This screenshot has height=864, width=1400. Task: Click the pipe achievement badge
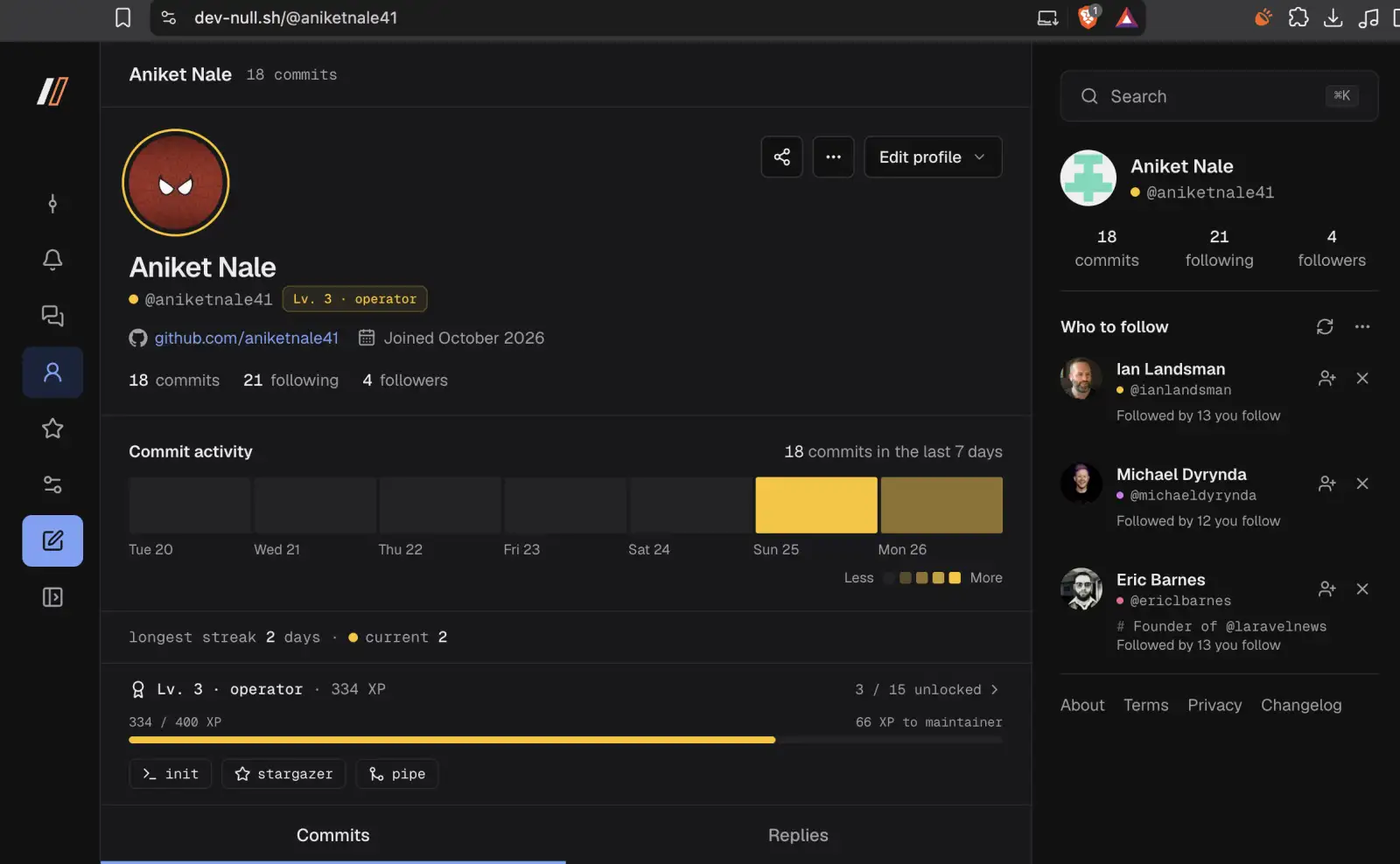397,774
